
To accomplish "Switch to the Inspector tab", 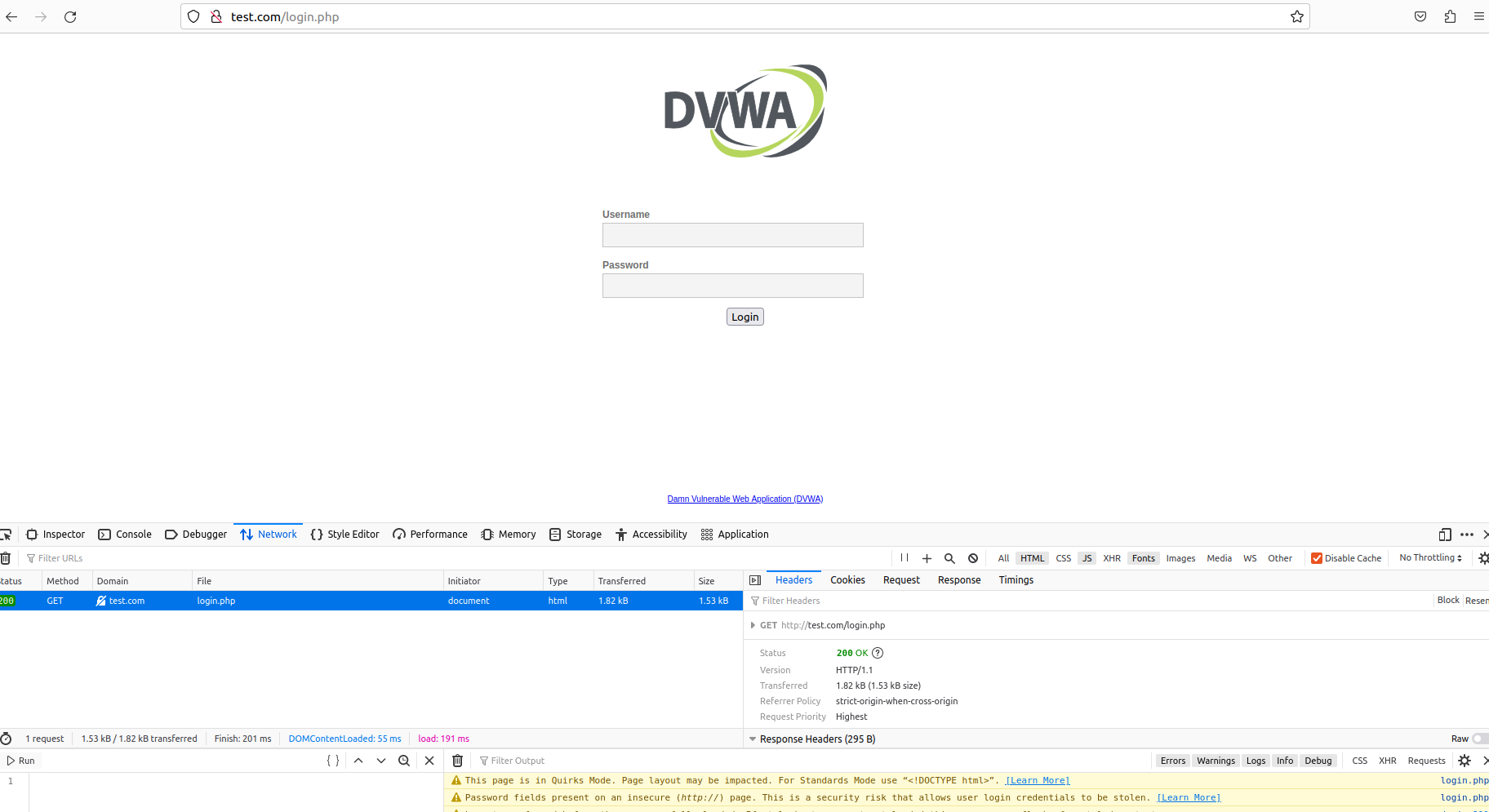I will click(56, 535).
